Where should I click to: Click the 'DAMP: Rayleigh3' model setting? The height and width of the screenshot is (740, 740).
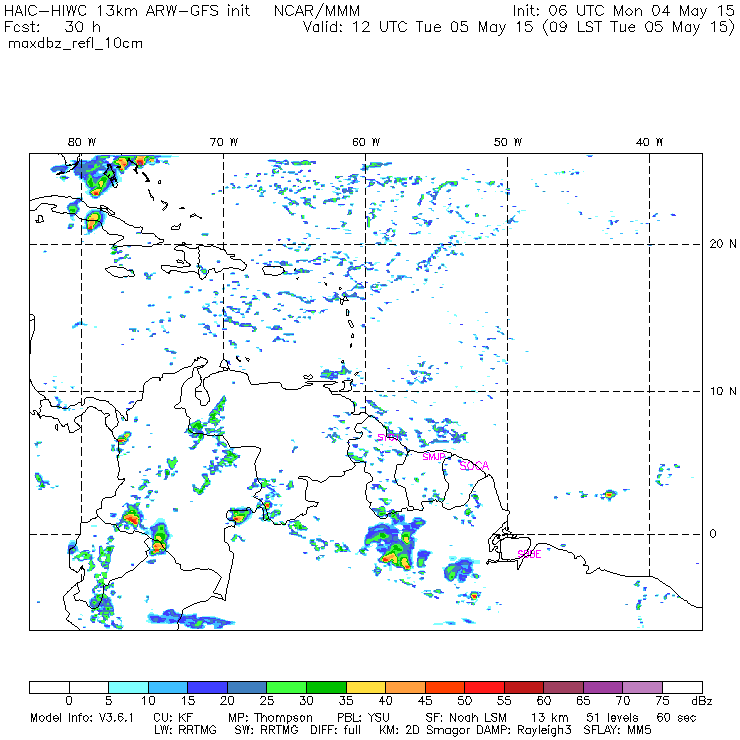pyautogui.click(x=526, y=730)
